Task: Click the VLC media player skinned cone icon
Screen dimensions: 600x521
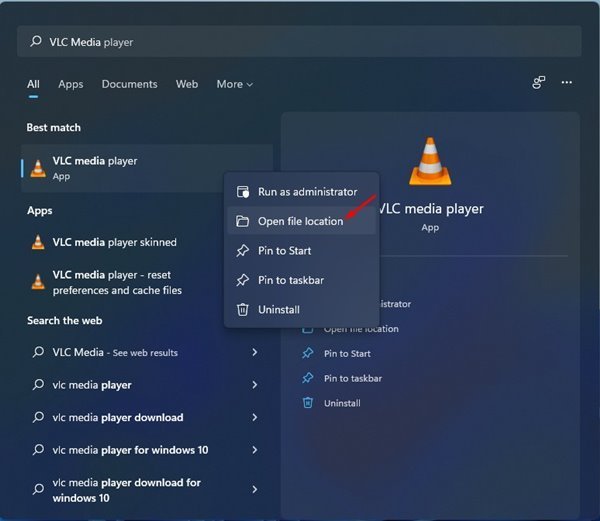Action: (x=38, y=243)
